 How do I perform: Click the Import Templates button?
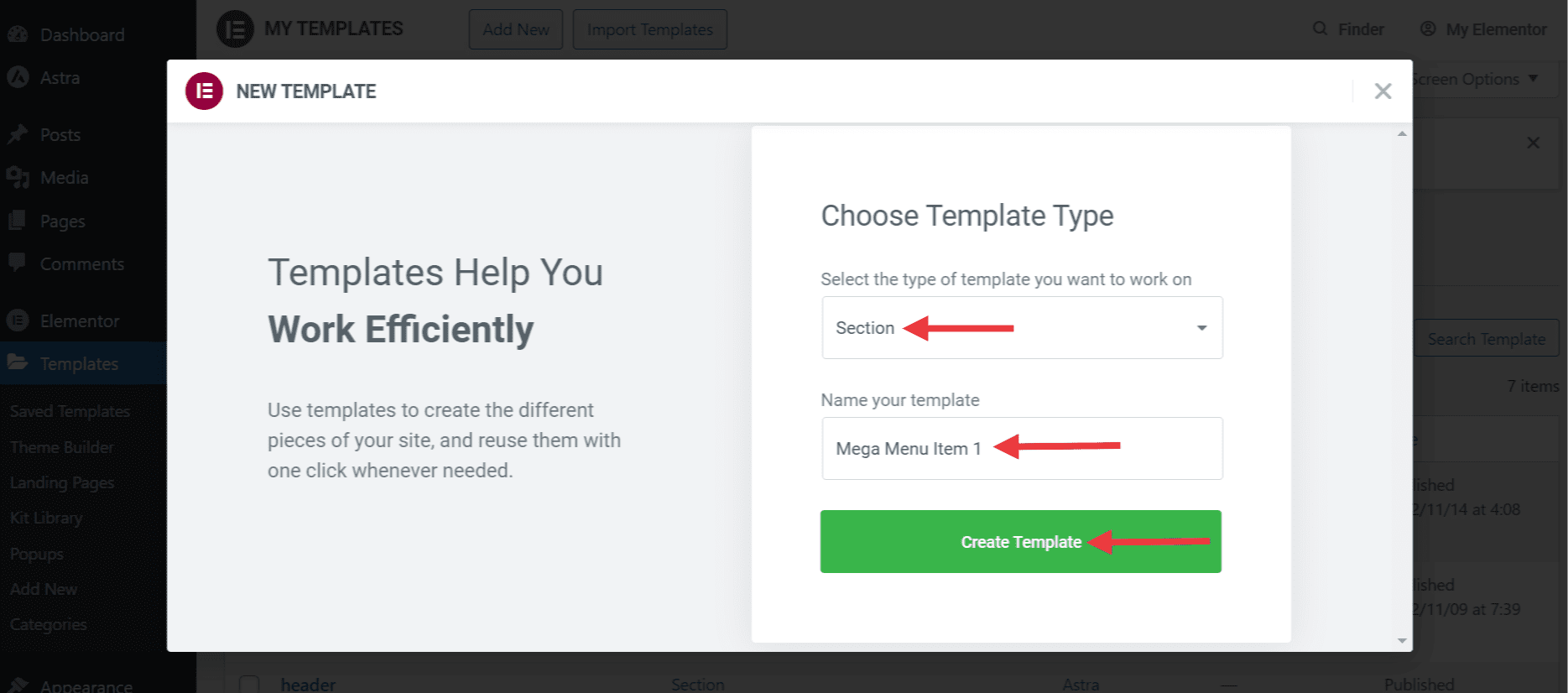click(650, 29)
